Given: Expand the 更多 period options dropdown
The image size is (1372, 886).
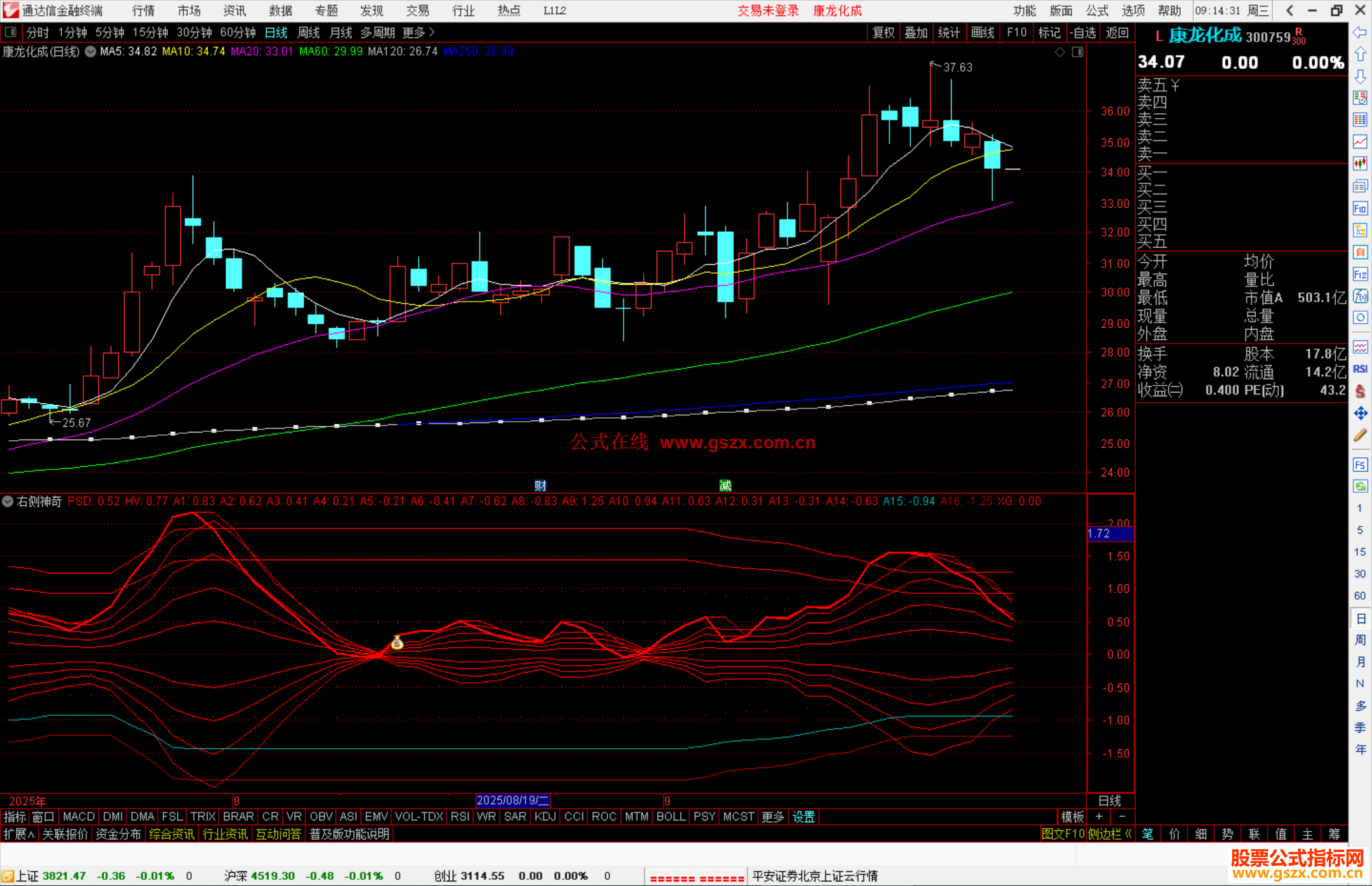Looking at the screenshot, I should (x=419, y=32).
